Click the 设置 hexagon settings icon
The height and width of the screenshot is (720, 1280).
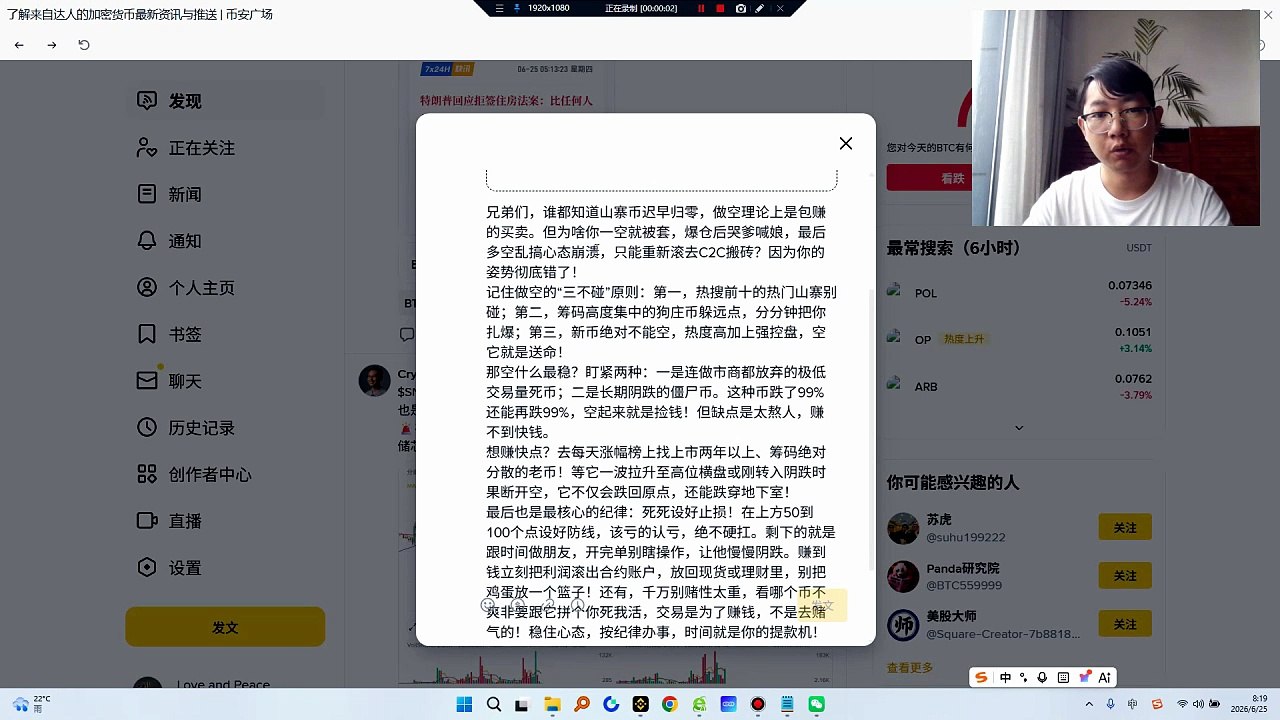click(147, 567)
